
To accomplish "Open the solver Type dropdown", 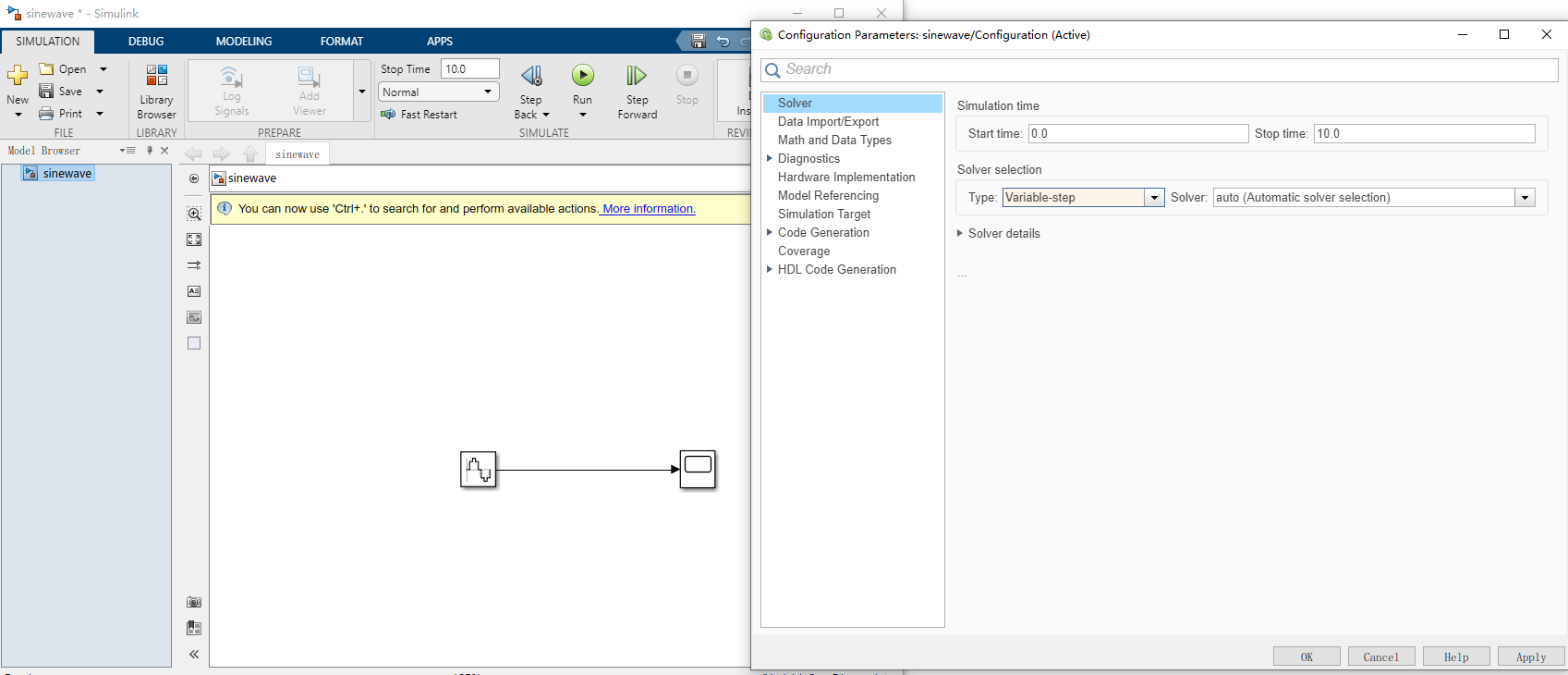I will (1154, 197).
